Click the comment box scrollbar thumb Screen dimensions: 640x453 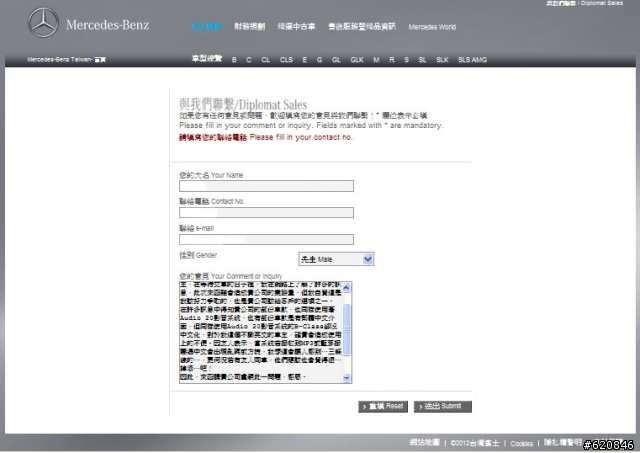[x=347, y=329]
